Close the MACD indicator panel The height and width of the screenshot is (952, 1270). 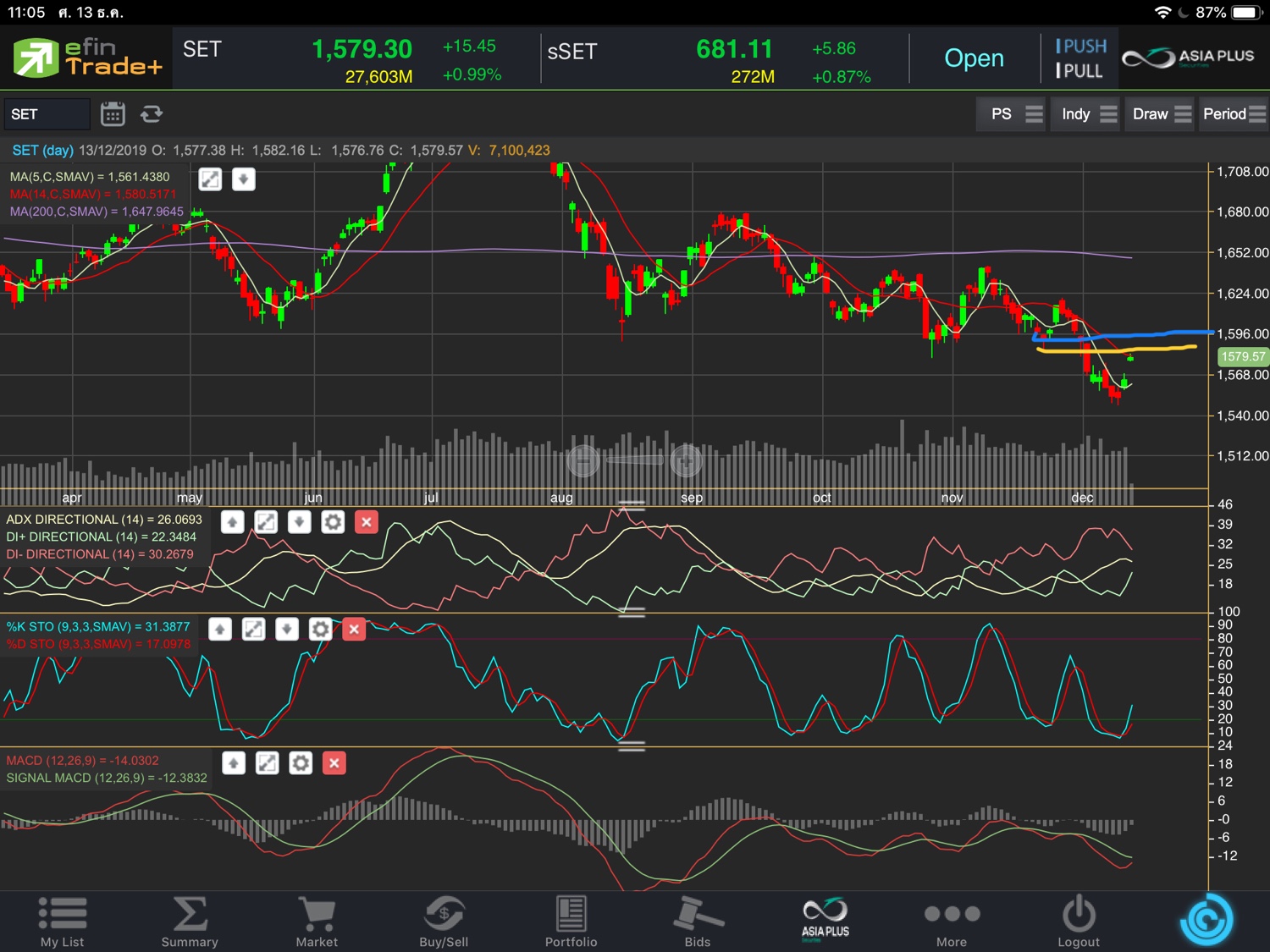[x=334, y=763]
